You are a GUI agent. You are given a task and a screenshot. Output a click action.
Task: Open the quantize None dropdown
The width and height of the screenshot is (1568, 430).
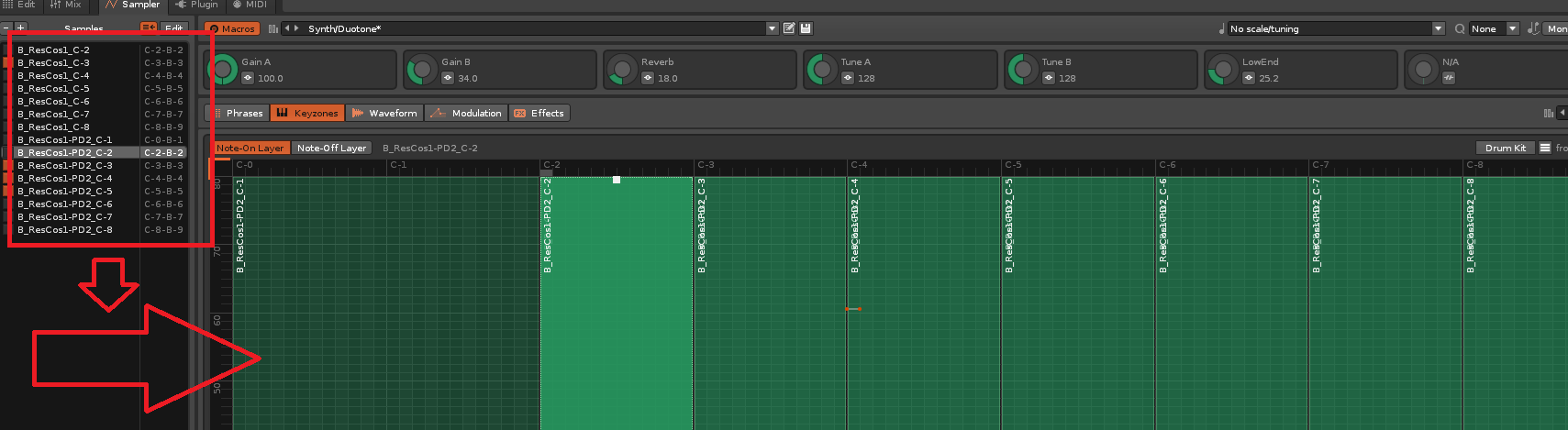pyautogui.click(x=1512, y=28)
